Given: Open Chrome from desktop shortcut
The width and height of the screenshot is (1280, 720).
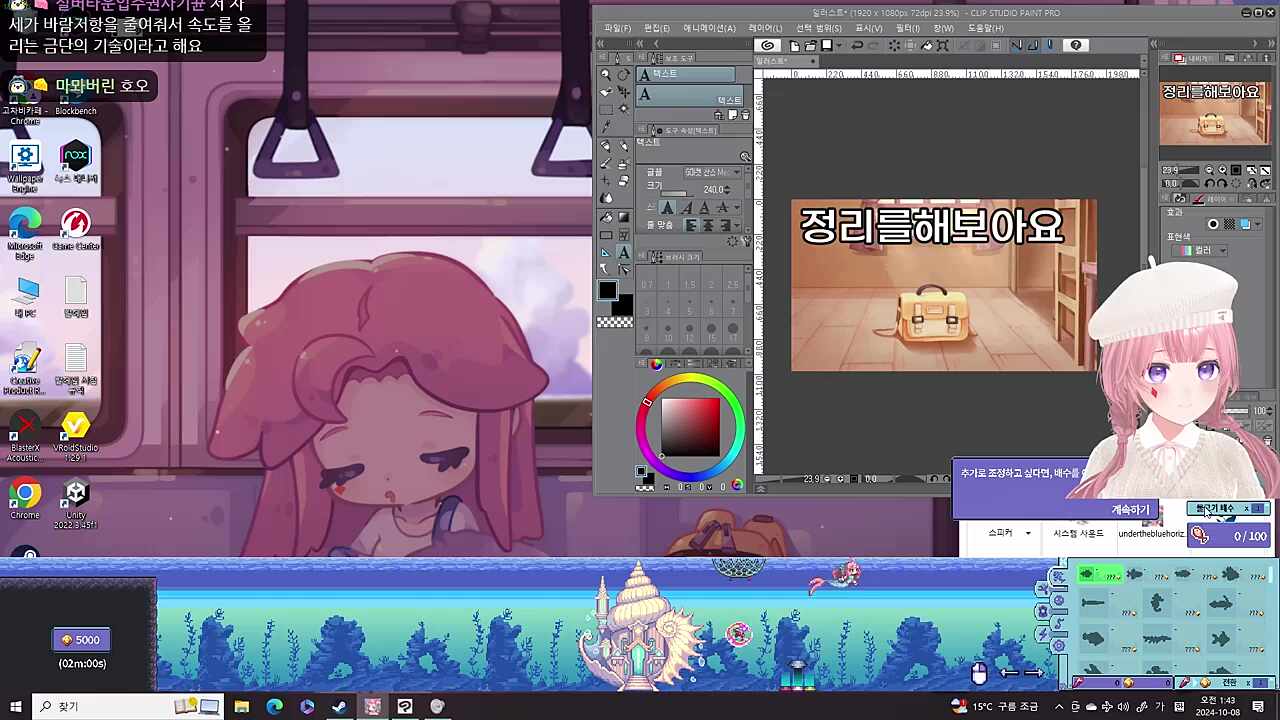Looking at the screenshot, I should pos(25,498).
